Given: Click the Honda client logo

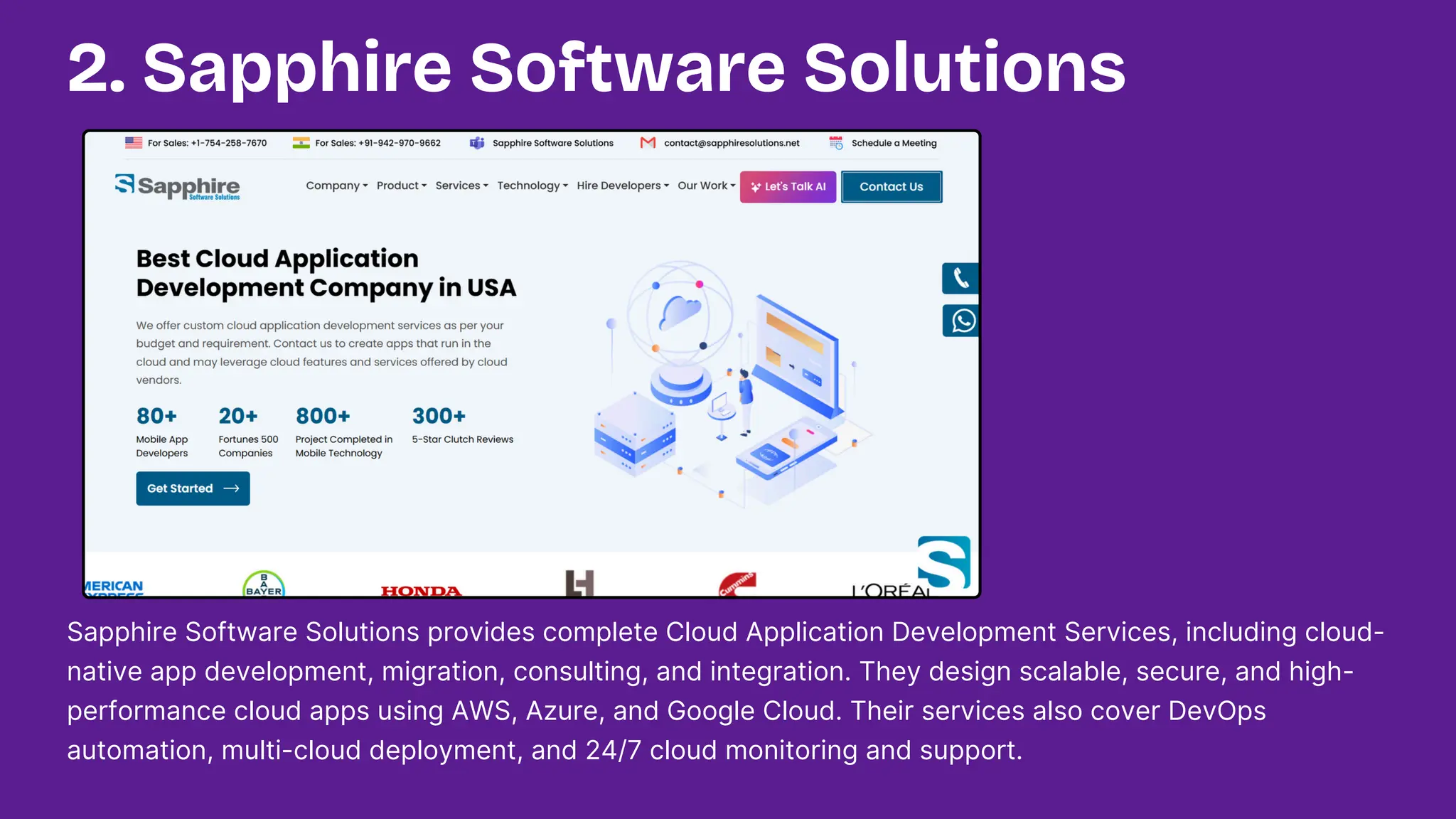Looking at the screenshot, I should 422,591.
